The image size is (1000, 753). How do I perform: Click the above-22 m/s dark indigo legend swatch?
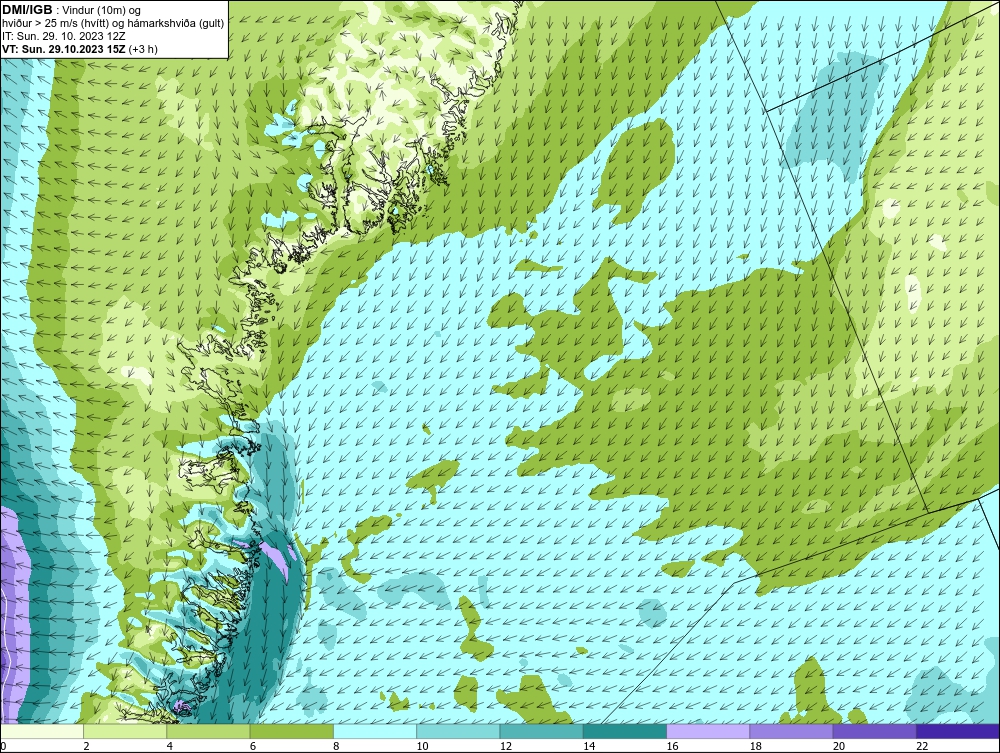pyautogui.click(x=958, y=731)
